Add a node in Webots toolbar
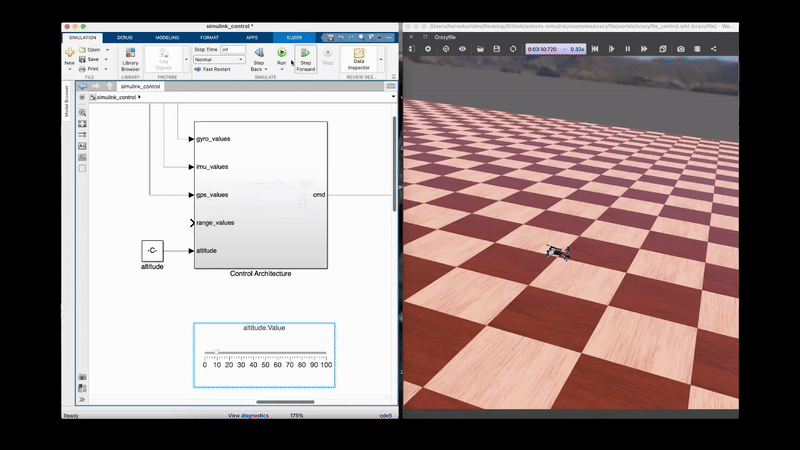 point(428,49)
